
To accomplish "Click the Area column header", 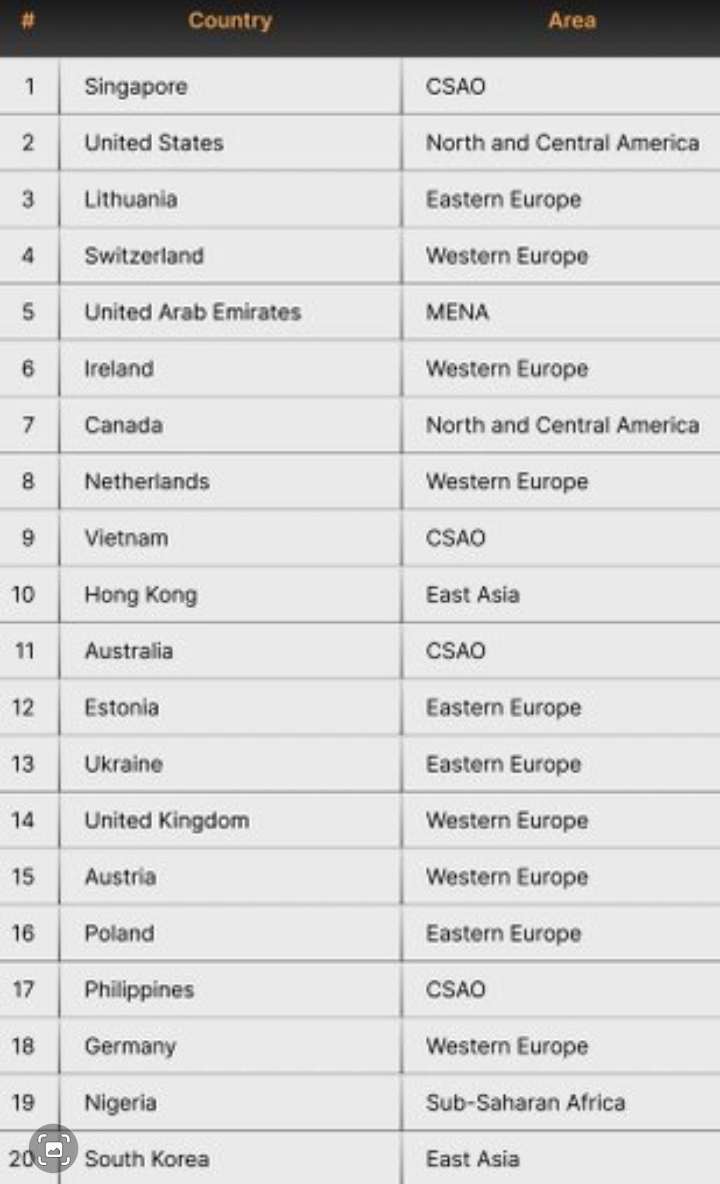I will click(571, 21).
